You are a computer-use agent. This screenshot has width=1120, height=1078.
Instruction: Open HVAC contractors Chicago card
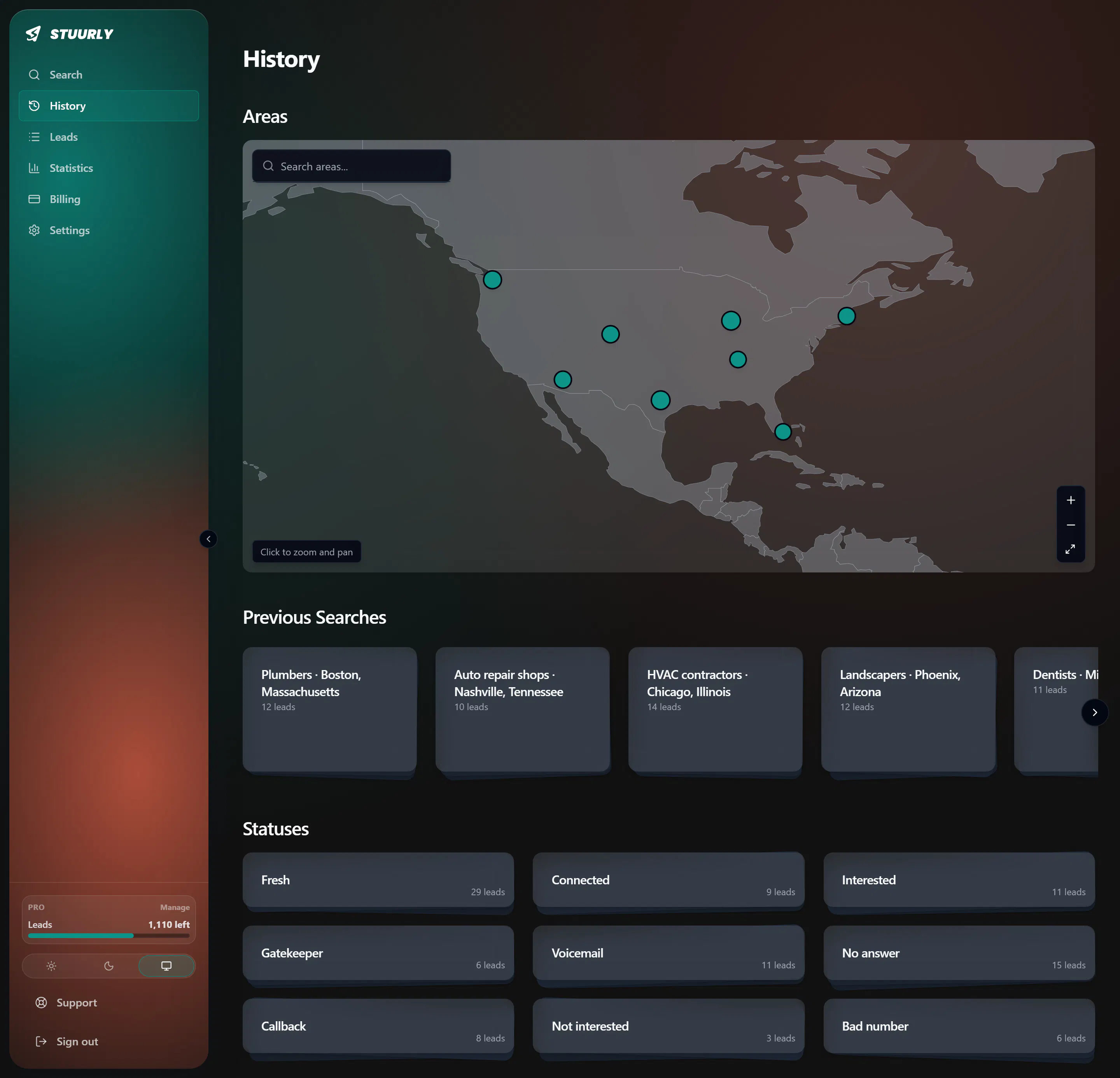point(716,709)
